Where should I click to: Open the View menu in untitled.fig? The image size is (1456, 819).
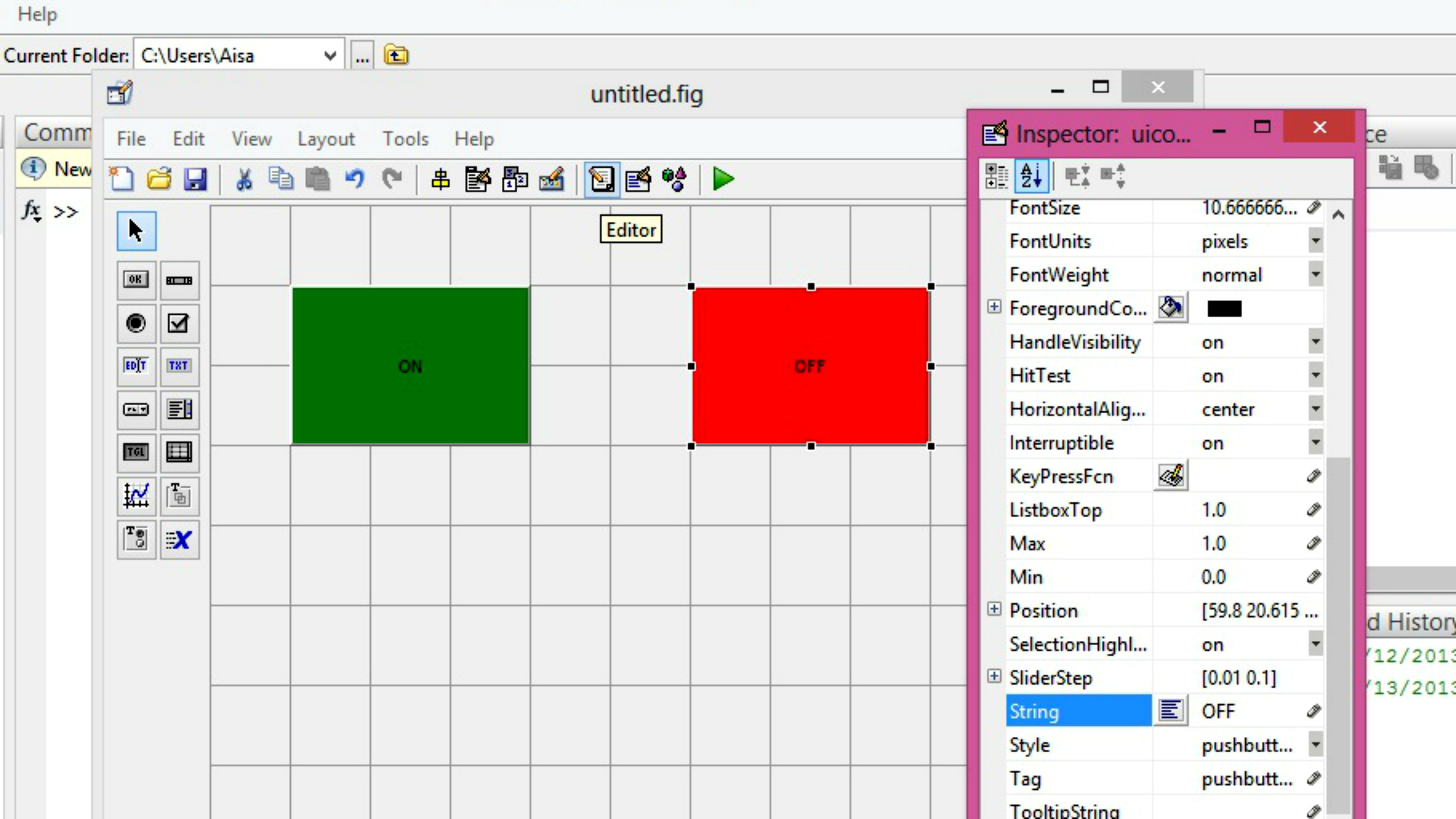coord(251,139)
